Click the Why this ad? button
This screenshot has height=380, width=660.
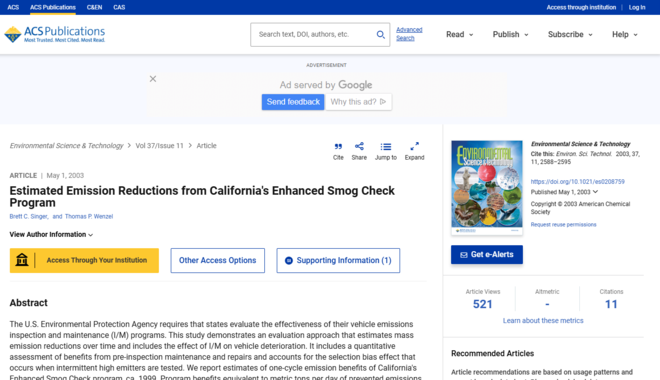pyautogui.click(x=358, y=102)
